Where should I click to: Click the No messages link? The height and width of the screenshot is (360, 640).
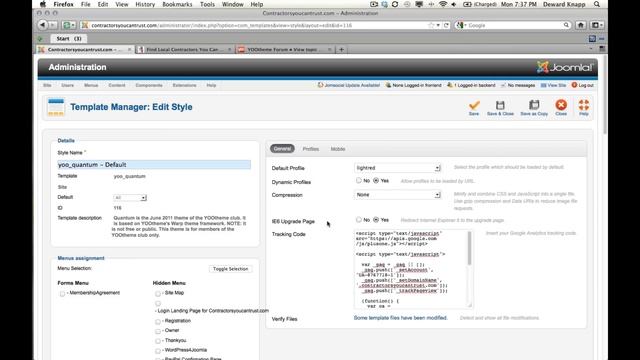point(518,85)
